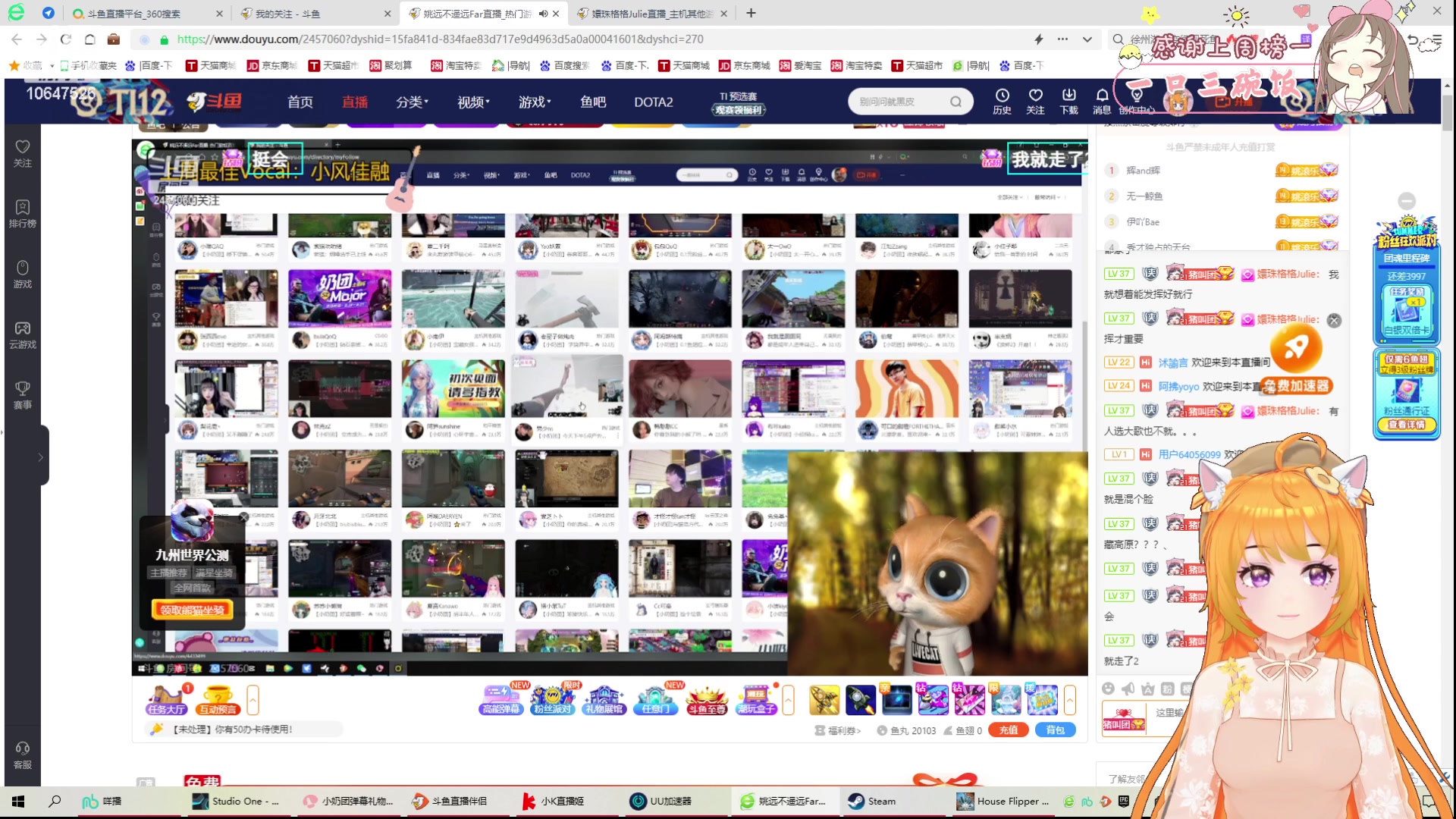Expand the collapsed left sidebar arrow handle
The height and width of the screenshot is (819, 1456).
[x=41, y=457]
